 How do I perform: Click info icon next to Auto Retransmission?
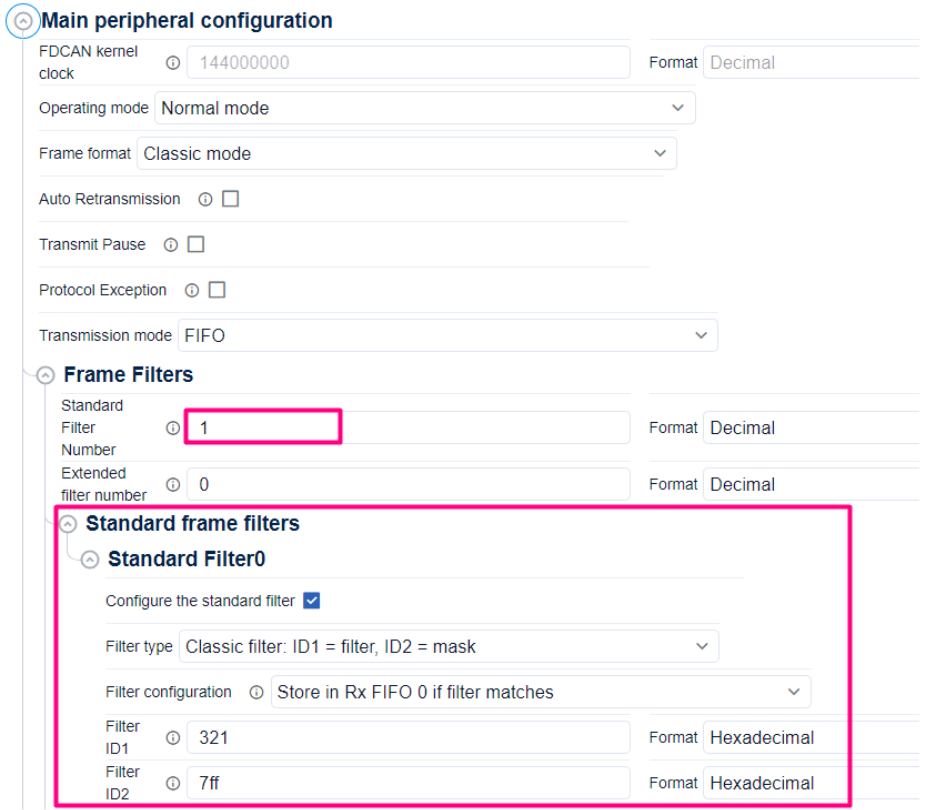[x=205, y=199]
